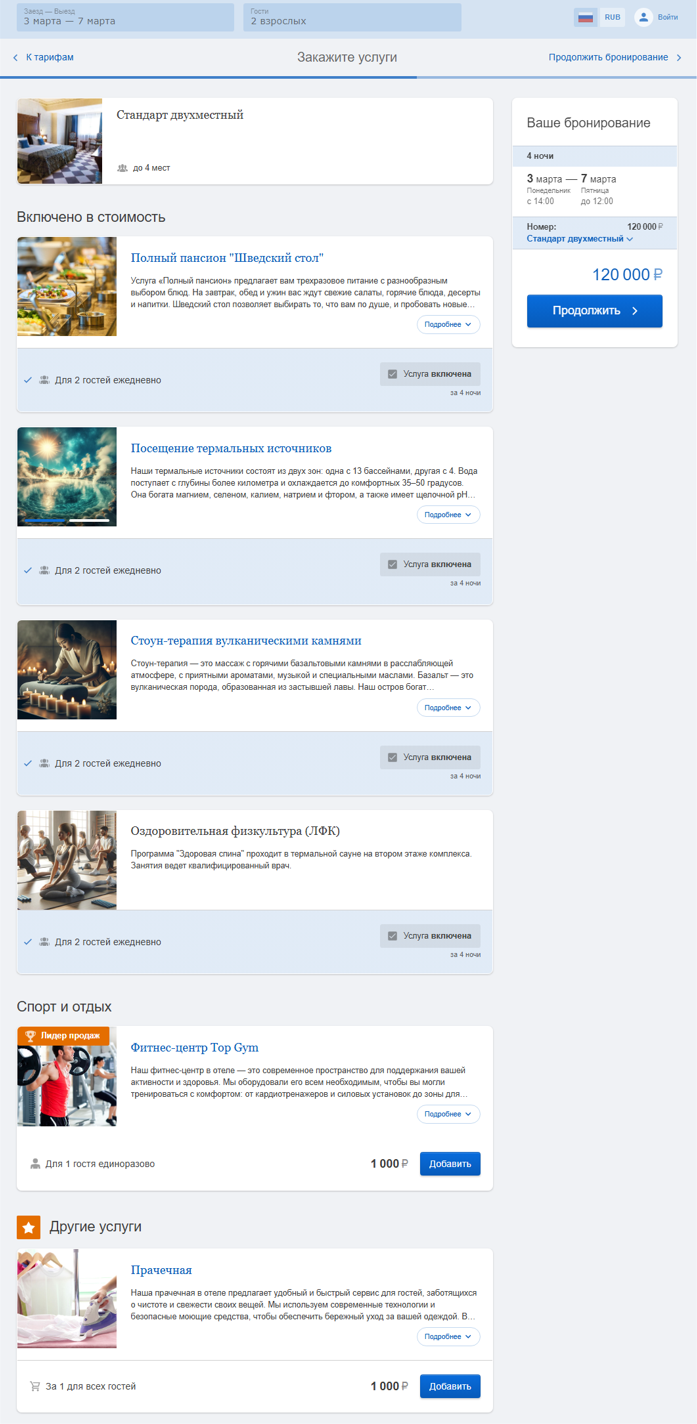The width and height of the screenshot is (697, 1424).
Task: Click checkmark icon in Стоун-терапия row
Action: pyautogui.click(x=28, y=764)
